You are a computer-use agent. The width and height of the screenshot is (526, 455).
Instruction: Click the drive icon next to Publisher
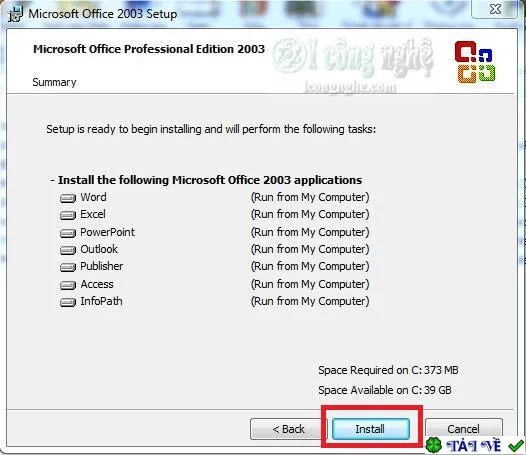(68, 267)
